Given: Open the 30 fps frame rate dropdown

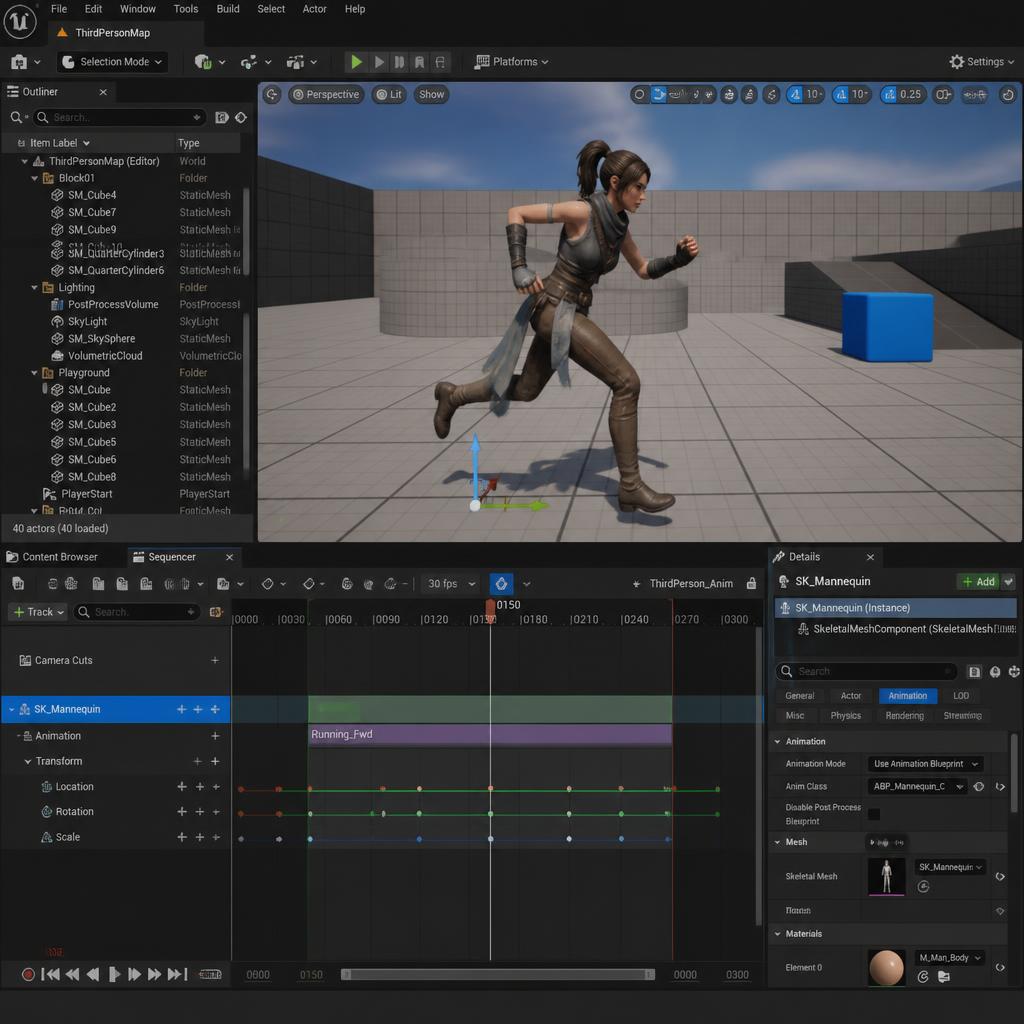Looking at the screenshot, I should pyautogui.click(x=451, y=584).
